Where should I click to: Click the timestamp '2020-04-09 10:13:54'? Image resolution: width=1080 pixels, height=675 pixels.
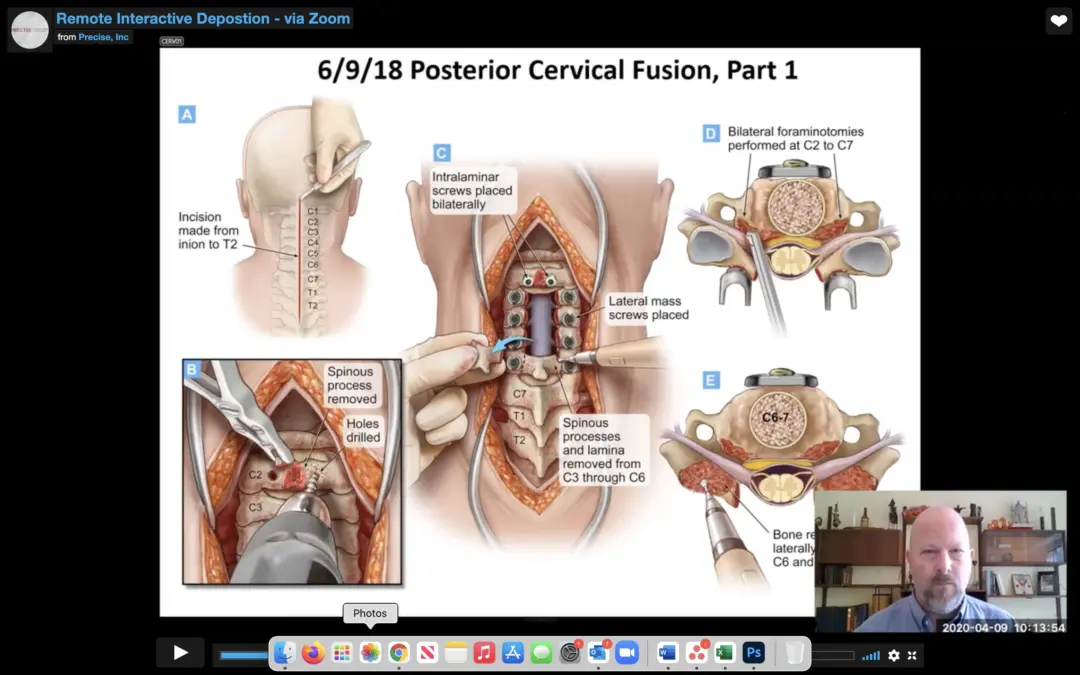tap(1003, 627)
